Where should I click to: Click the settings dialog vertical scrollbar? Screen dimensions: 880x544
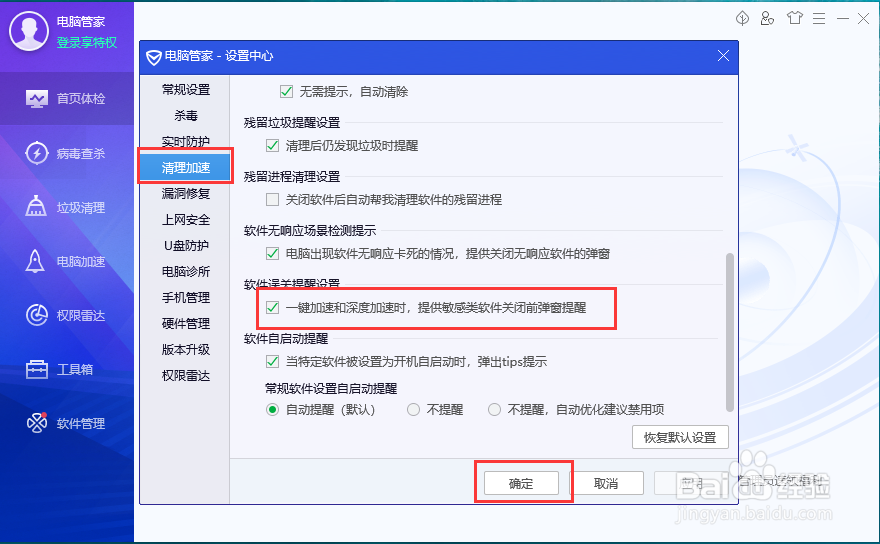point(730,332)
